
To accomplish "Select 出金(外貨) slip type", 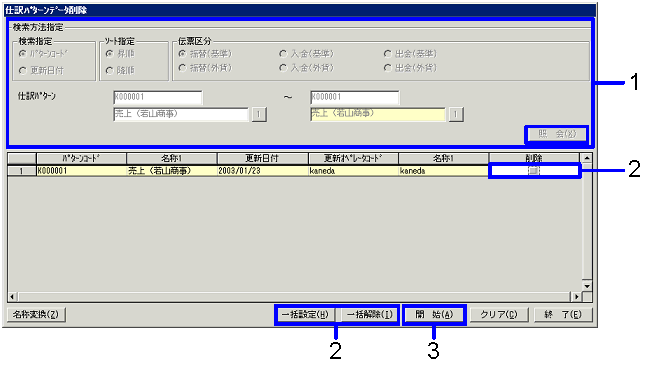I will [387, 68].
